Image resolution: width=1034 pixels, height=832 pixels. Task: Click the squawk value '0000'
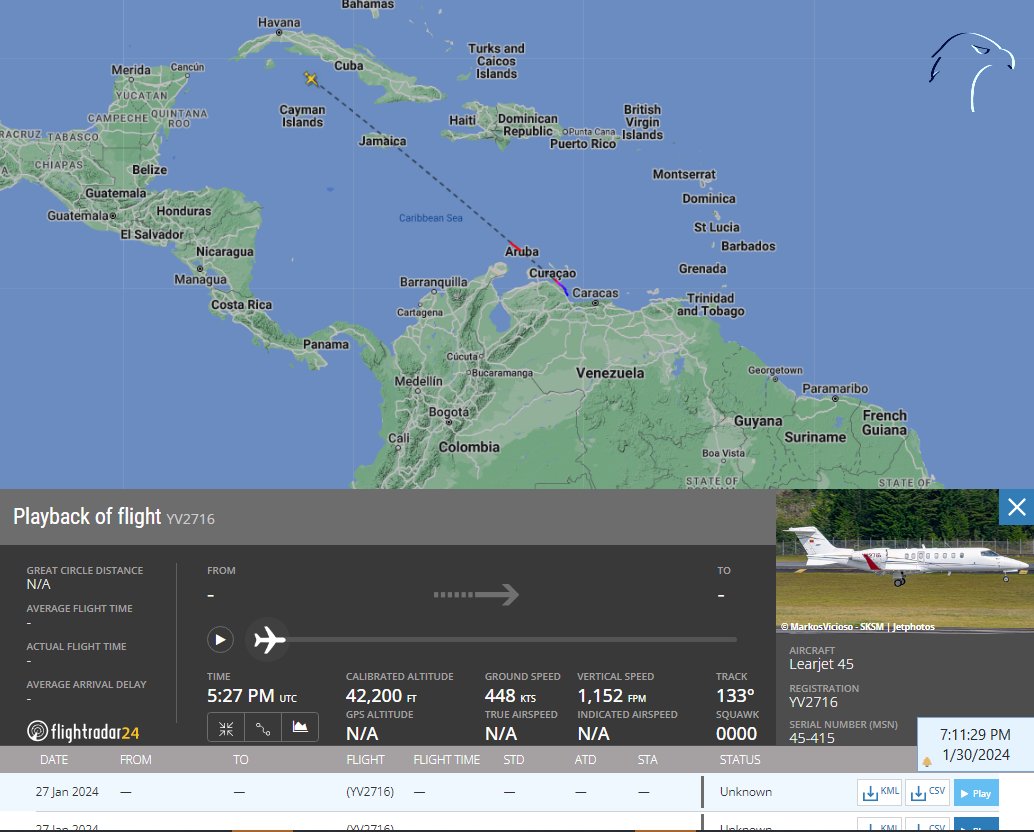pyautogui.click(x=737, y=734)
